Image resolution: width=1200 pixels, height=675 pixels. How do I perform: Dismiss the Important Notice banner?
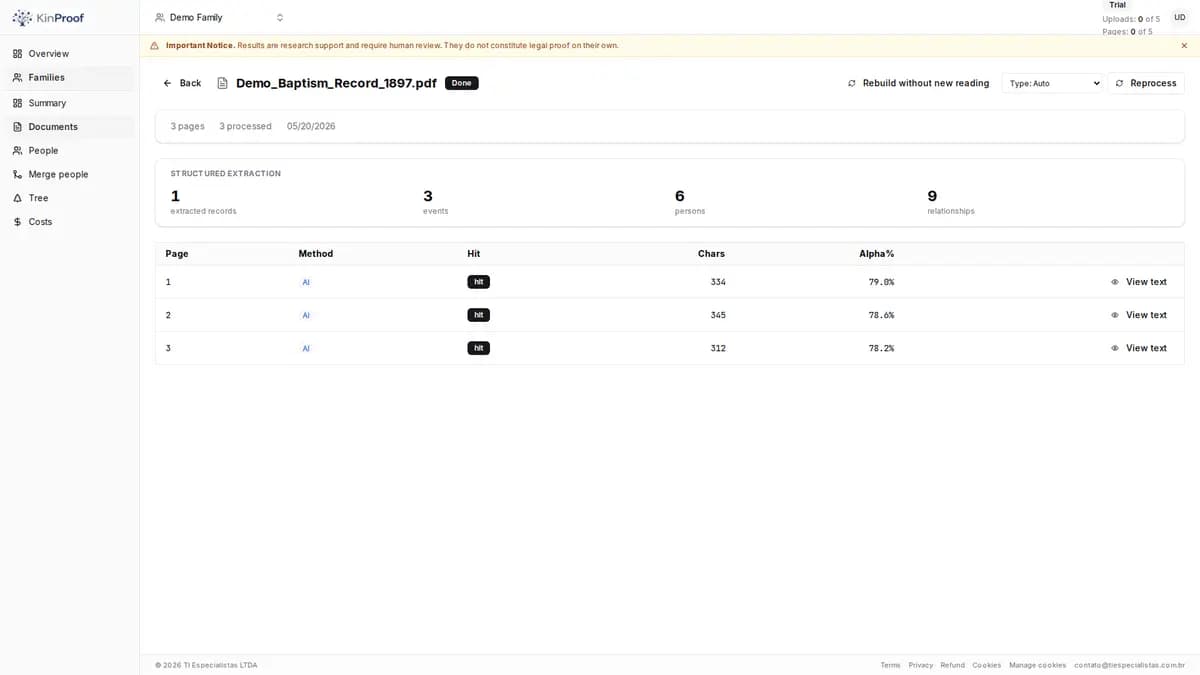(1184, 45)
